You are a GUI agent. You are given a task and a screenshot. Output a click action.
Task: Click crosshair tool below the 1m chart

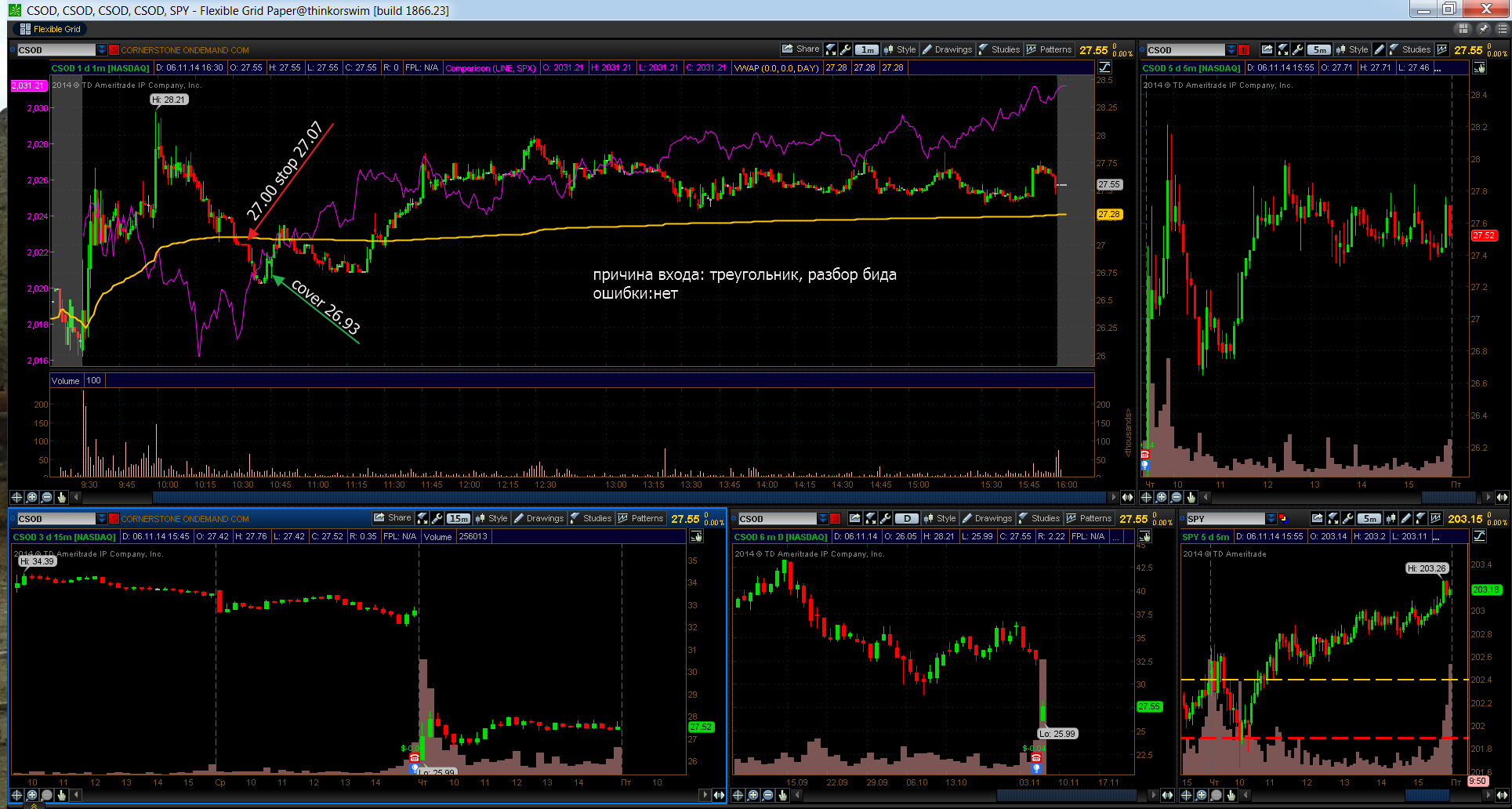point(16,497)
